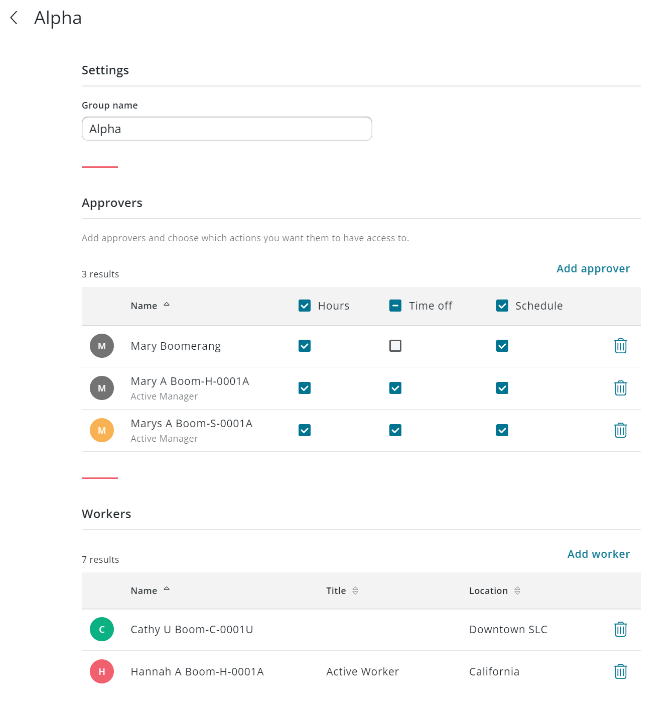Click Cathy's green avatar icon
This screenshot has height=703, width=646.
point(101,629)
